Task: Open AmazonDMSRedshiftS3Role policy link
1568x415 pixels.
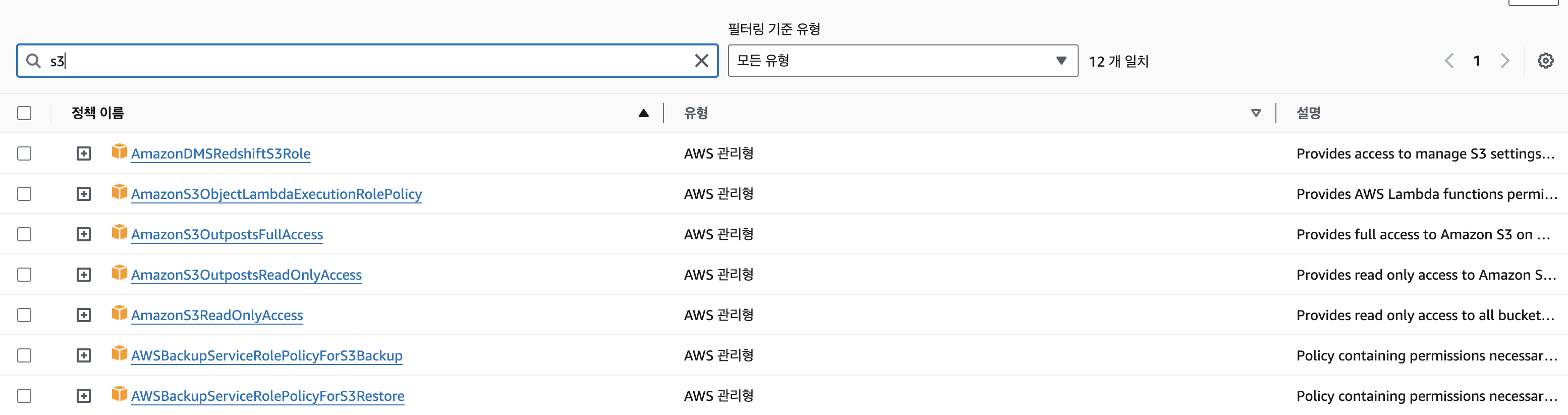Action: (220, 153)
